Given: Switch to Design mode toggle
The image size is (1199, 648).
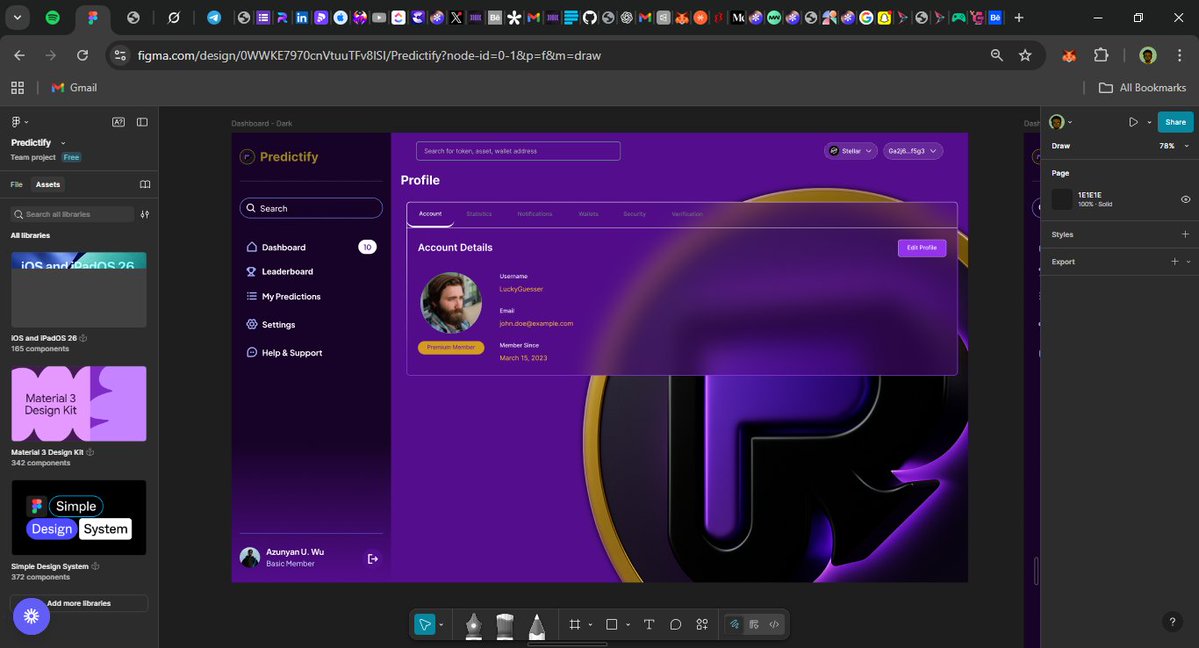Looking at the screenshot, I should pyautogui.click(x=754, y=624).
